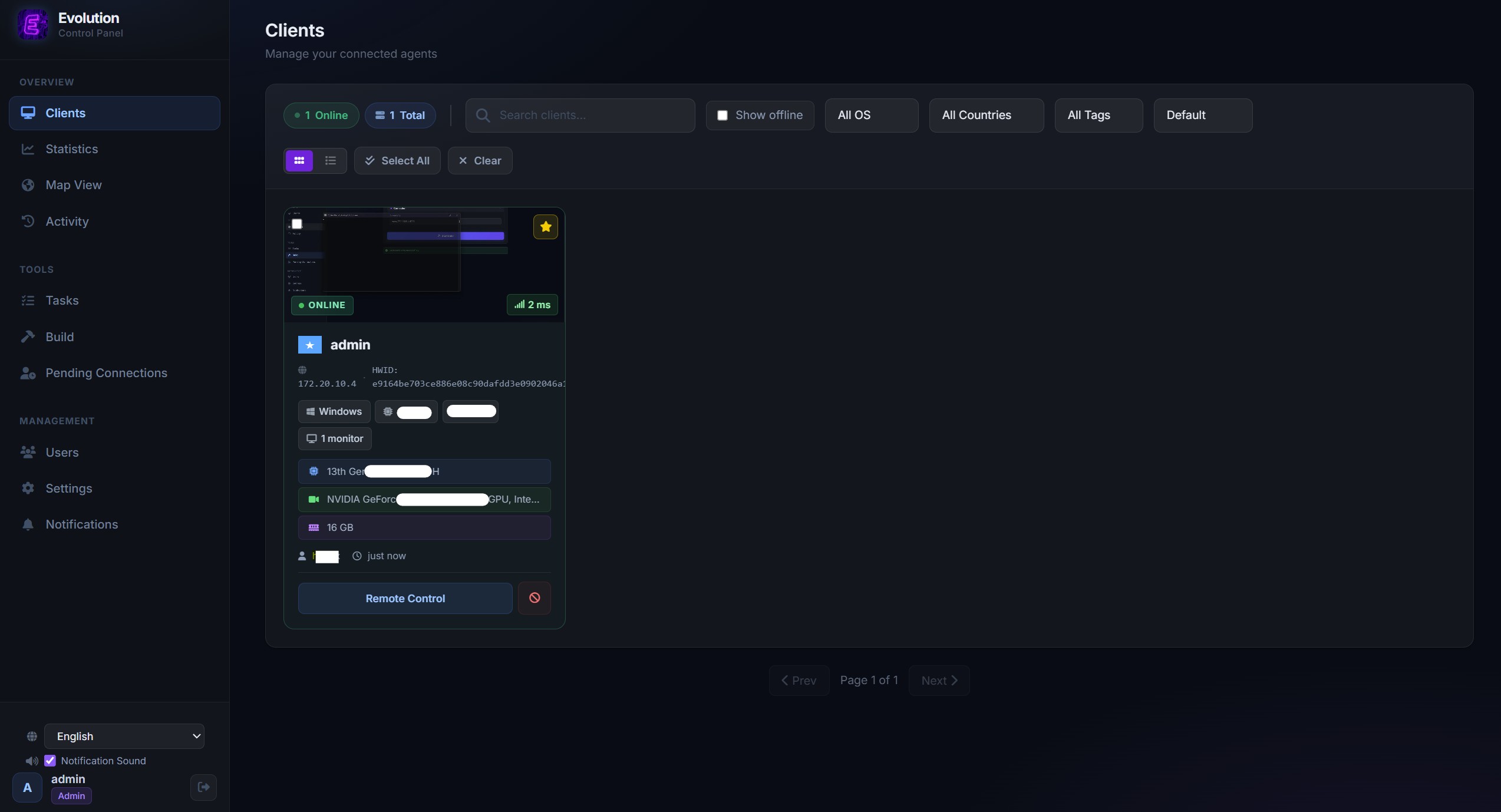Click the search magnifier icon
The image size is (1501, 812).
click(483, 115)
